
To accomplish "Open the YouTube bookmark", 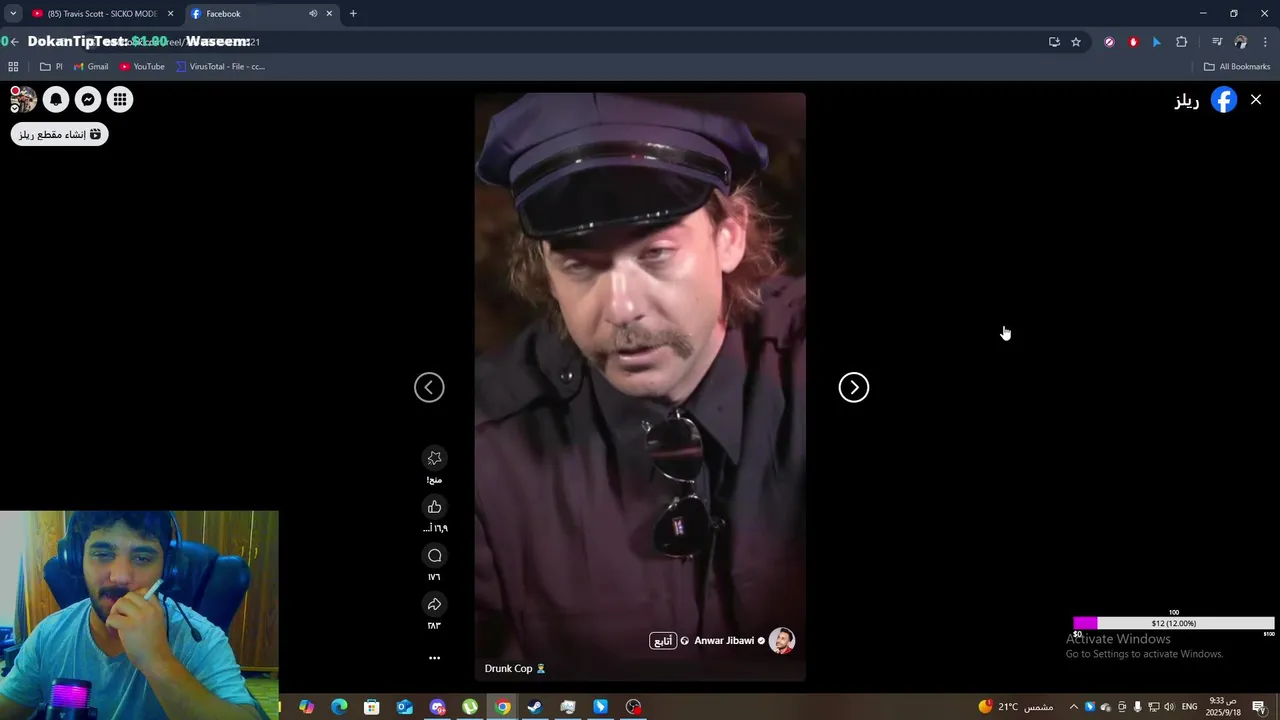I will pos(142,67).
